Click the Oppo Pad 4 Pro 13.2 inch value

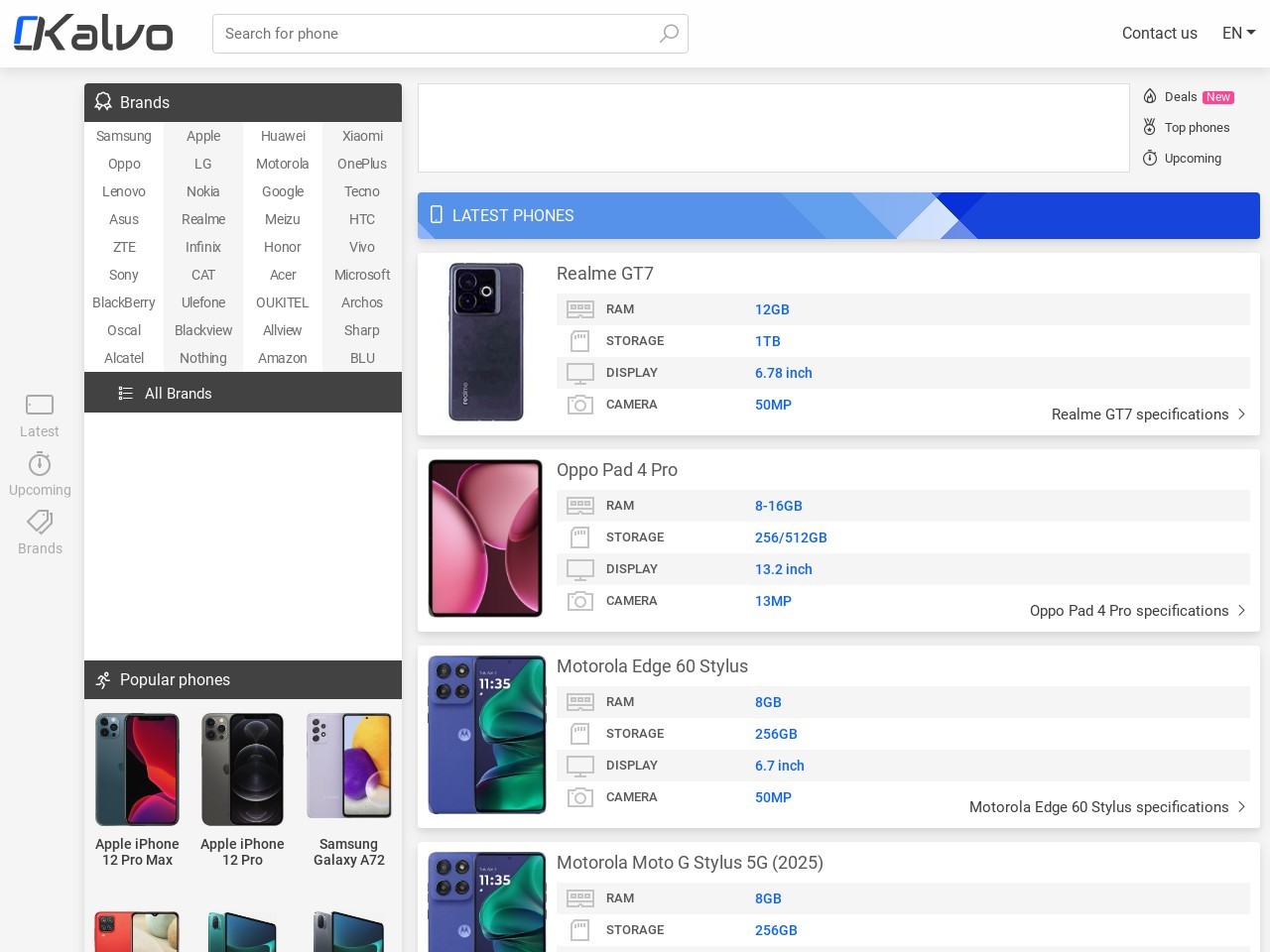pos(784,569)
